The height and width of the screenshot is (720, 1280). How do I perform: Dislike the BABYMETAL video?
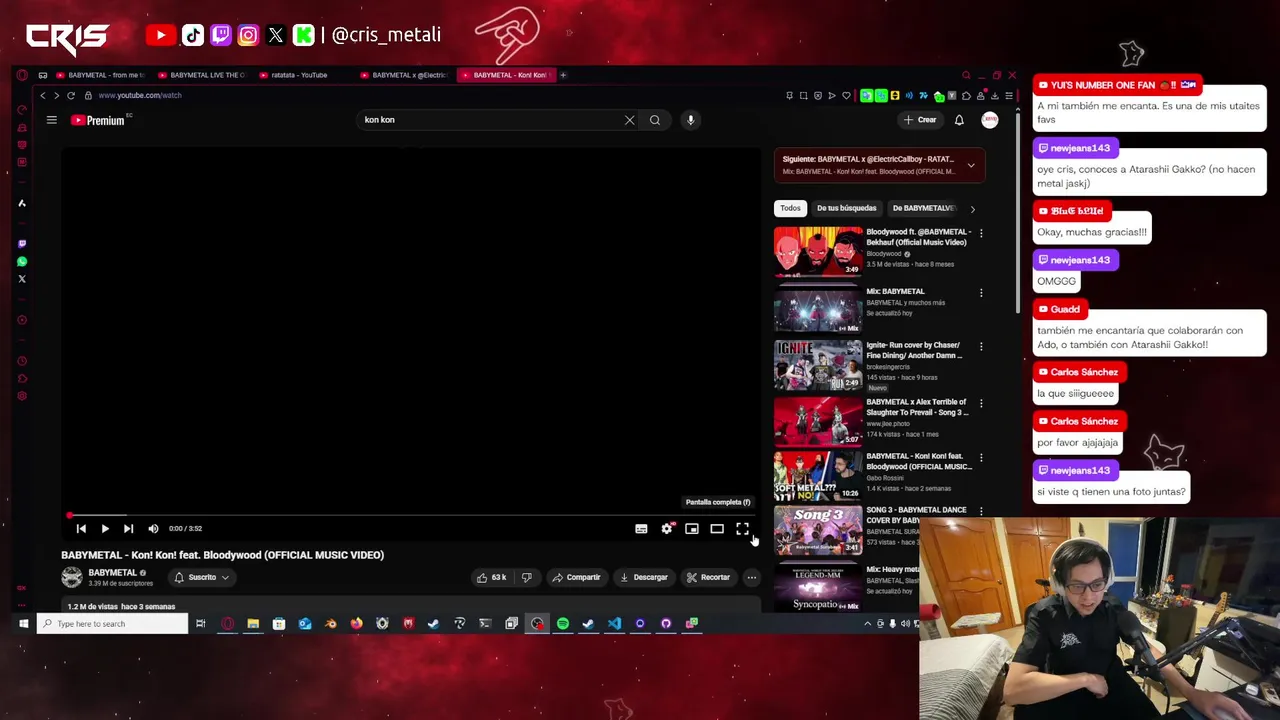tap(527, 577)
